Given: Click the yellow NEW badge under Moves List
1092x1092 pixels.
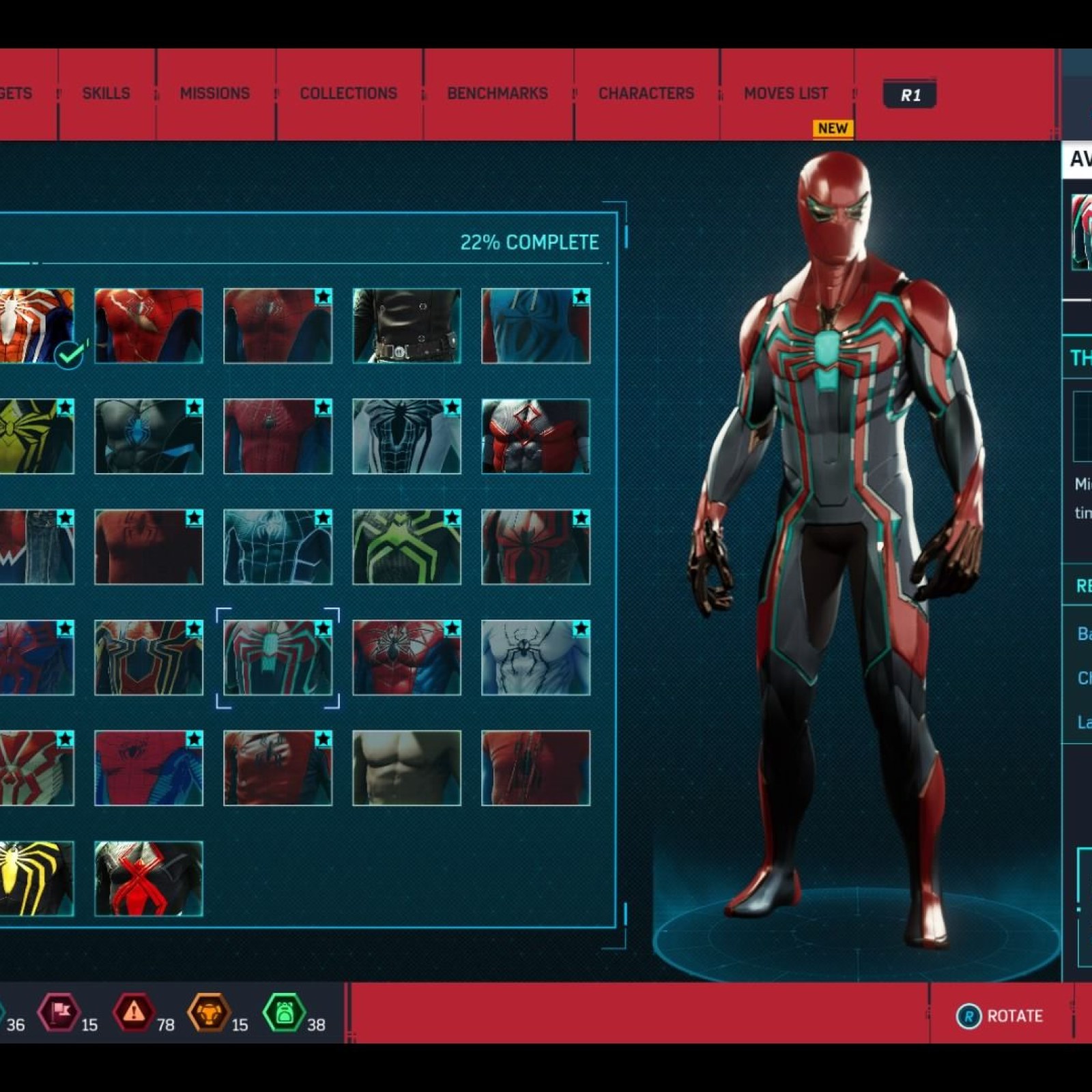Looking at the screenshot, I should 833,128.
